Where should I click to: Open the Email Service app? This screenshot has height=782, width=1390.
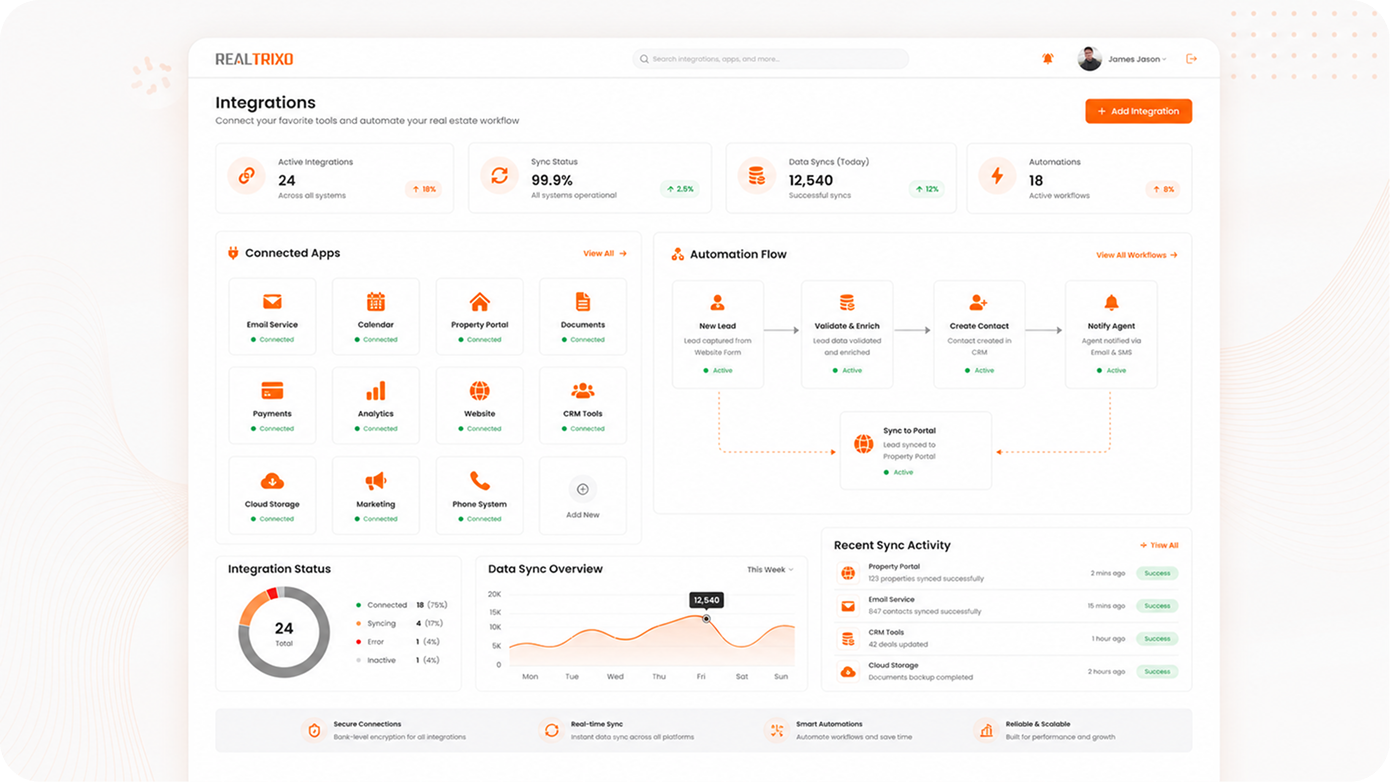click(x=272, y=317)
